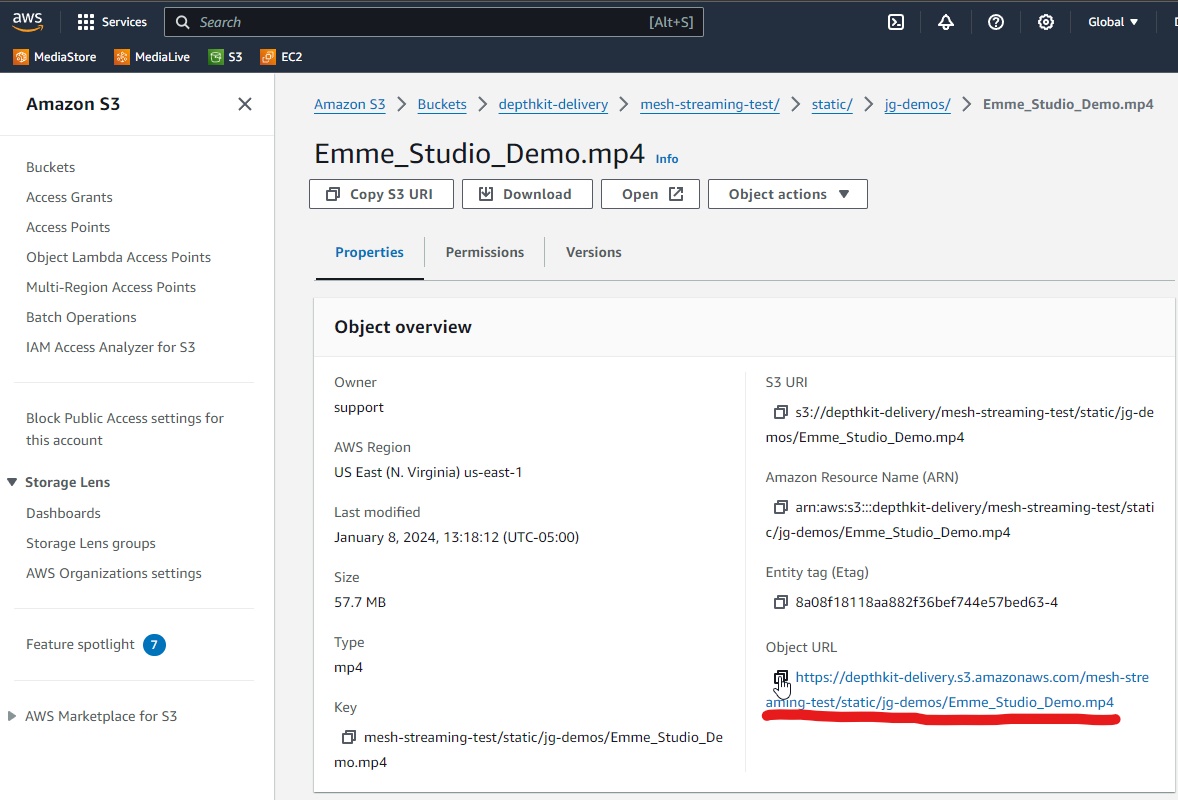Open static/ folder breadcrumb
The width and height of the screenshot is (1178, 800).
(832, 104)
